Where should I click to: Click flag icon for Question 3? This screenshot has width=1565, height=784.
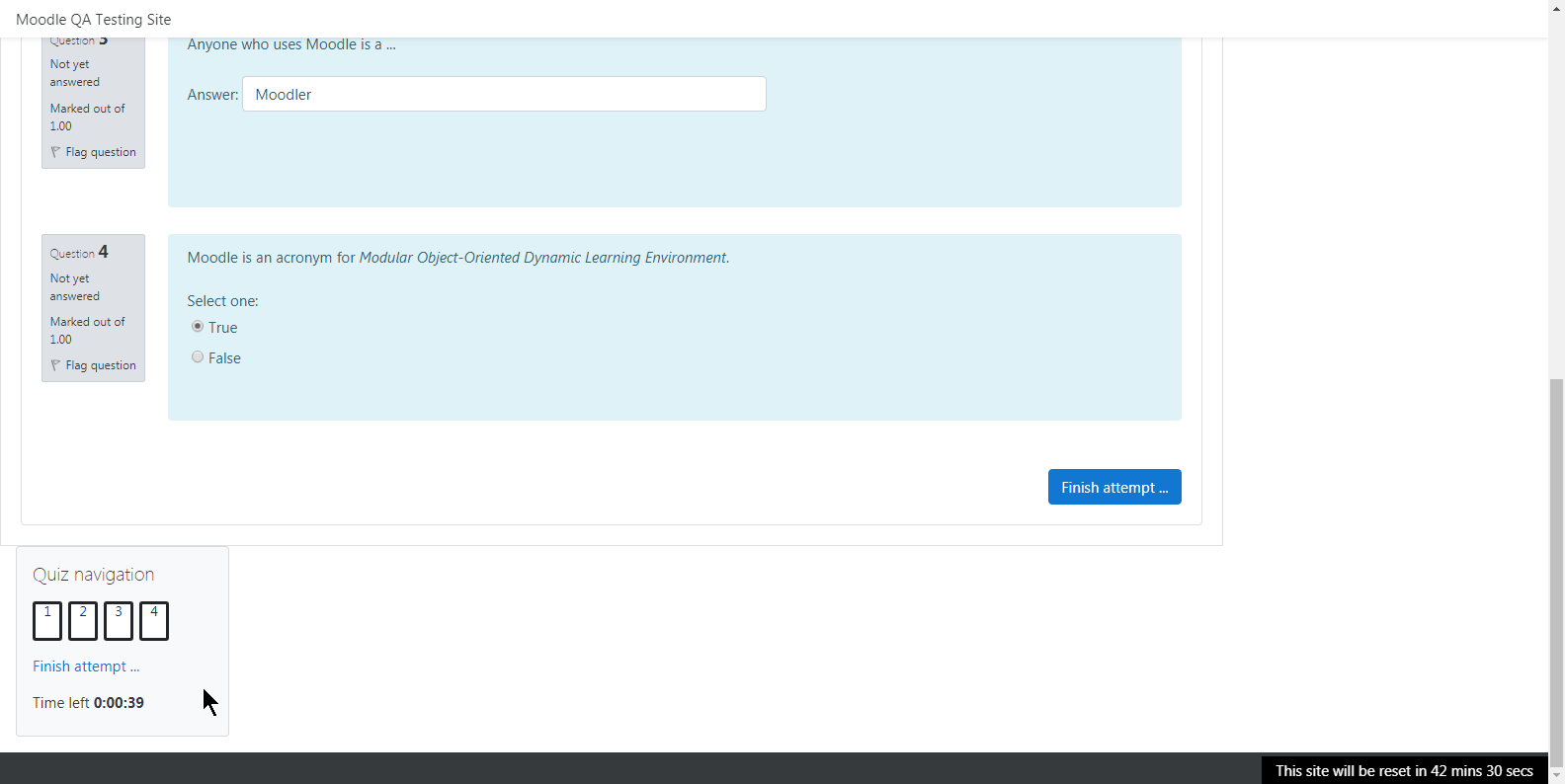point(55,152)
